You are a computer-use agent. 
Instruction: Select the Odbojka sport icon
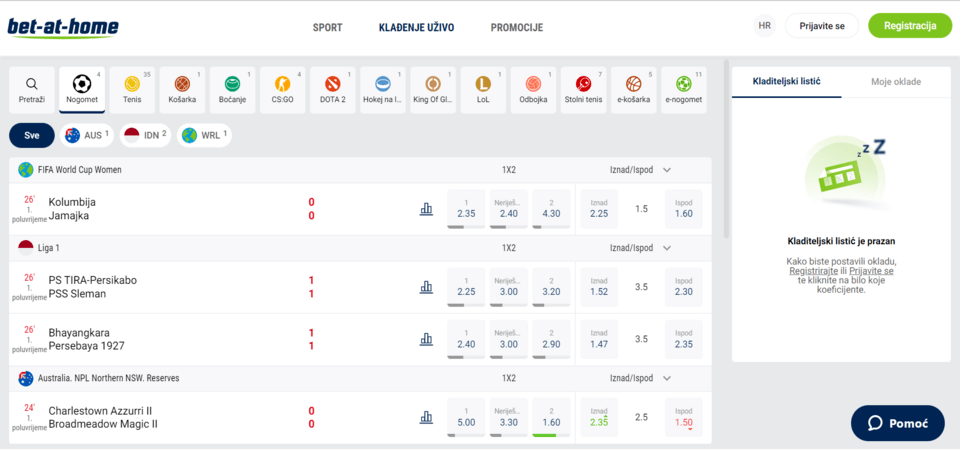(x=534, y=90)
